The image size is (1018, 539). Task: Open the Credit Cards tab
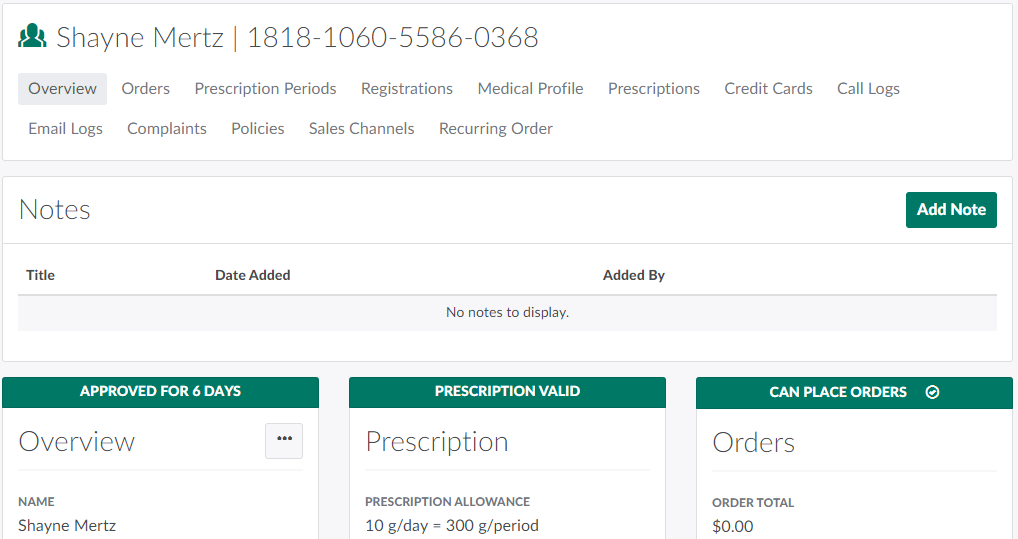point(768,89)
